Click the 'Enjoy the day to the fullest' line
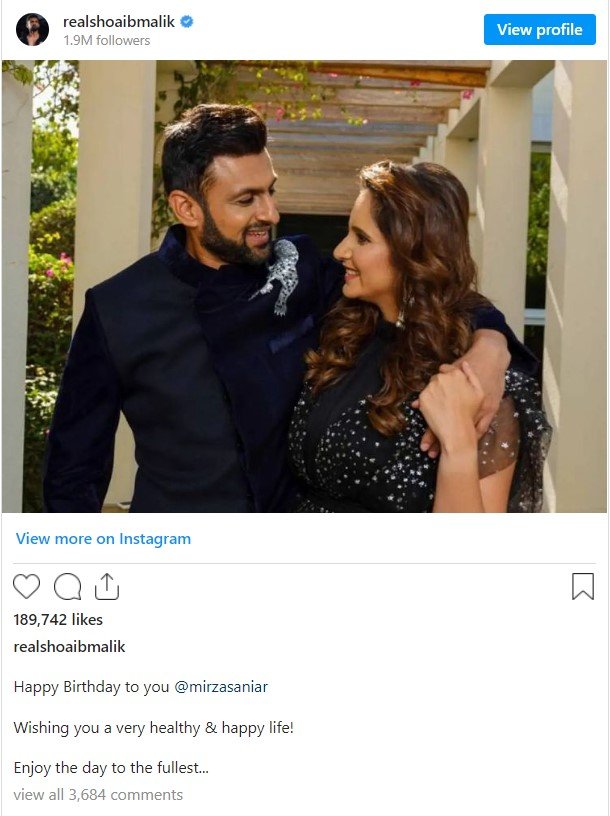610x816 pixels. 111,768
